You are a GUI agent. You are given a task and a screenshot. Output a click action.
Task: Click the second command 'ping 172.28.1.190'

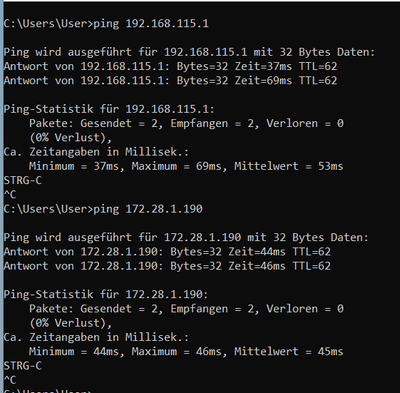(148, 209)
